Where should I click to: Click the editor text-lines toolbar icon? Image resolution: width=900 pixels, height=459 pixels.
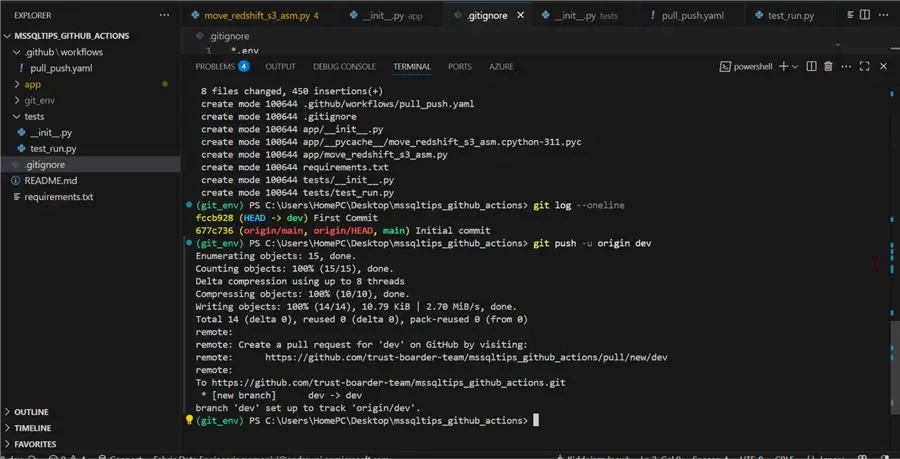[851, 15]
